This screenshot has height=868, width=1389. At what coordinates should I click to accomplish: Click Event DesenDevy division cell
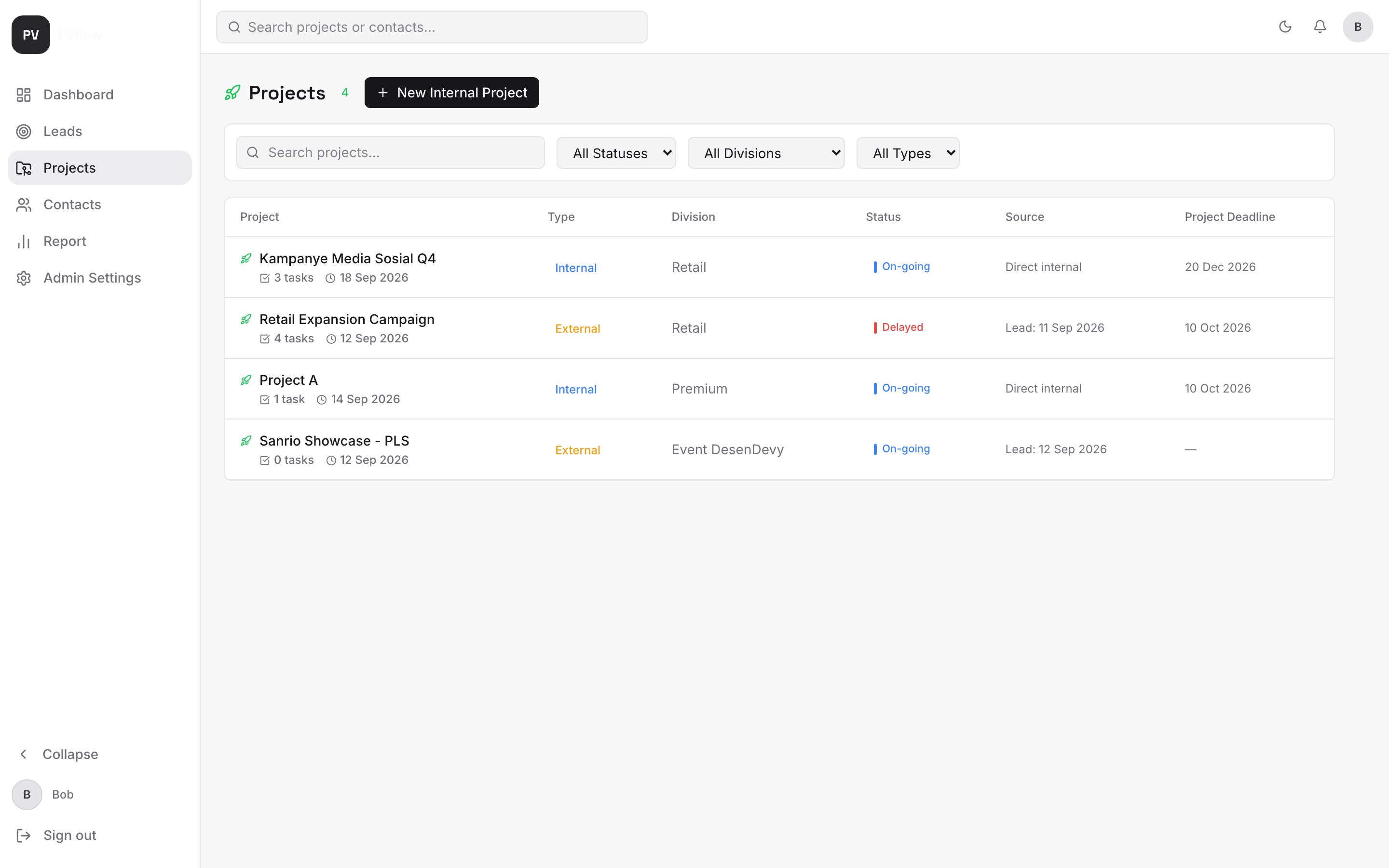pyautogui.click(x=727, y=449)
